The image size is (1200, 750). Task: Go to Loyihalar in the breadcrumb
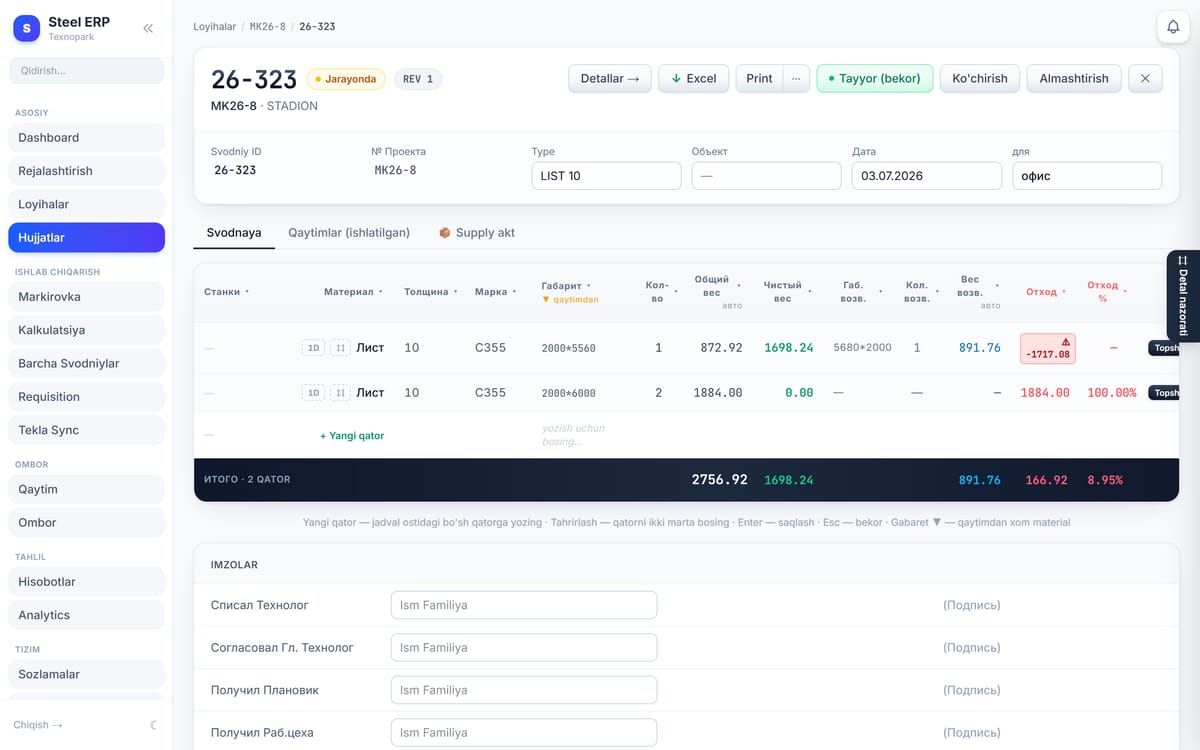(x=215, y=26)
